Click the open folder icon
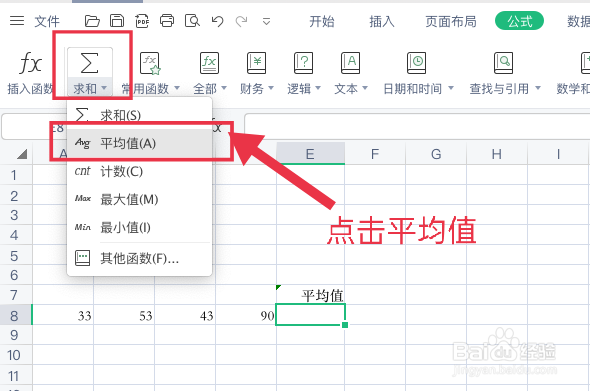The width and height of the screenshot is (590, 391). (x=92, y=21)
